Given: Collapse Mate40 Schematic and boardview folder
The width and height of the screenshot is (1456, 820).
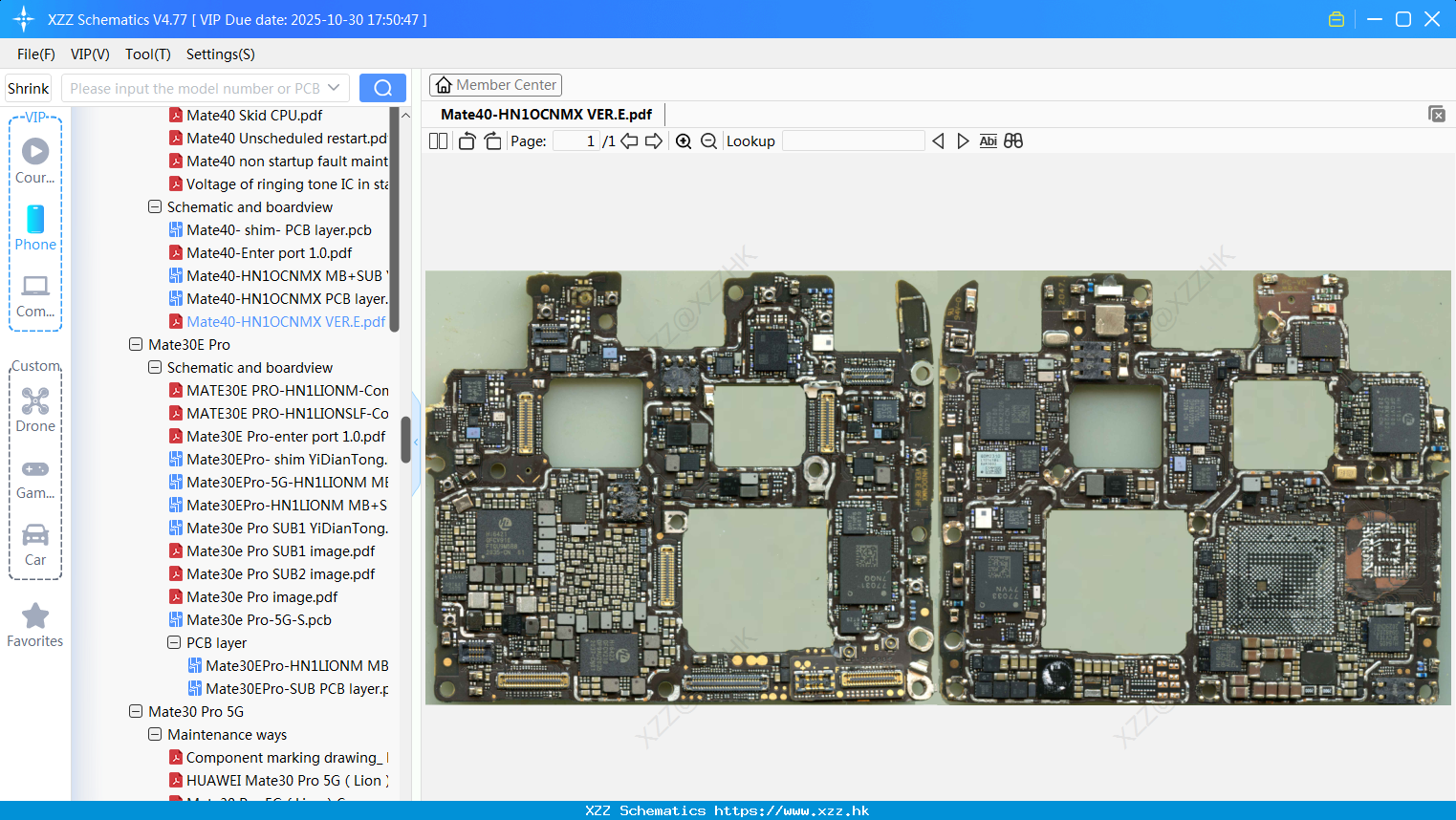Looking at the screenshot, I should [x=155, y=206].
